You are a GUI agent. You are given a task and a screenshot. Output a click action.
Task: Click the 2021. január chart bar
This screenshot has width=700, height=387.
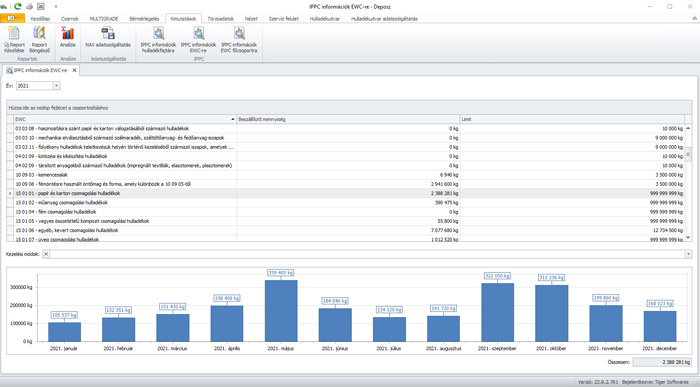(64, 332)
